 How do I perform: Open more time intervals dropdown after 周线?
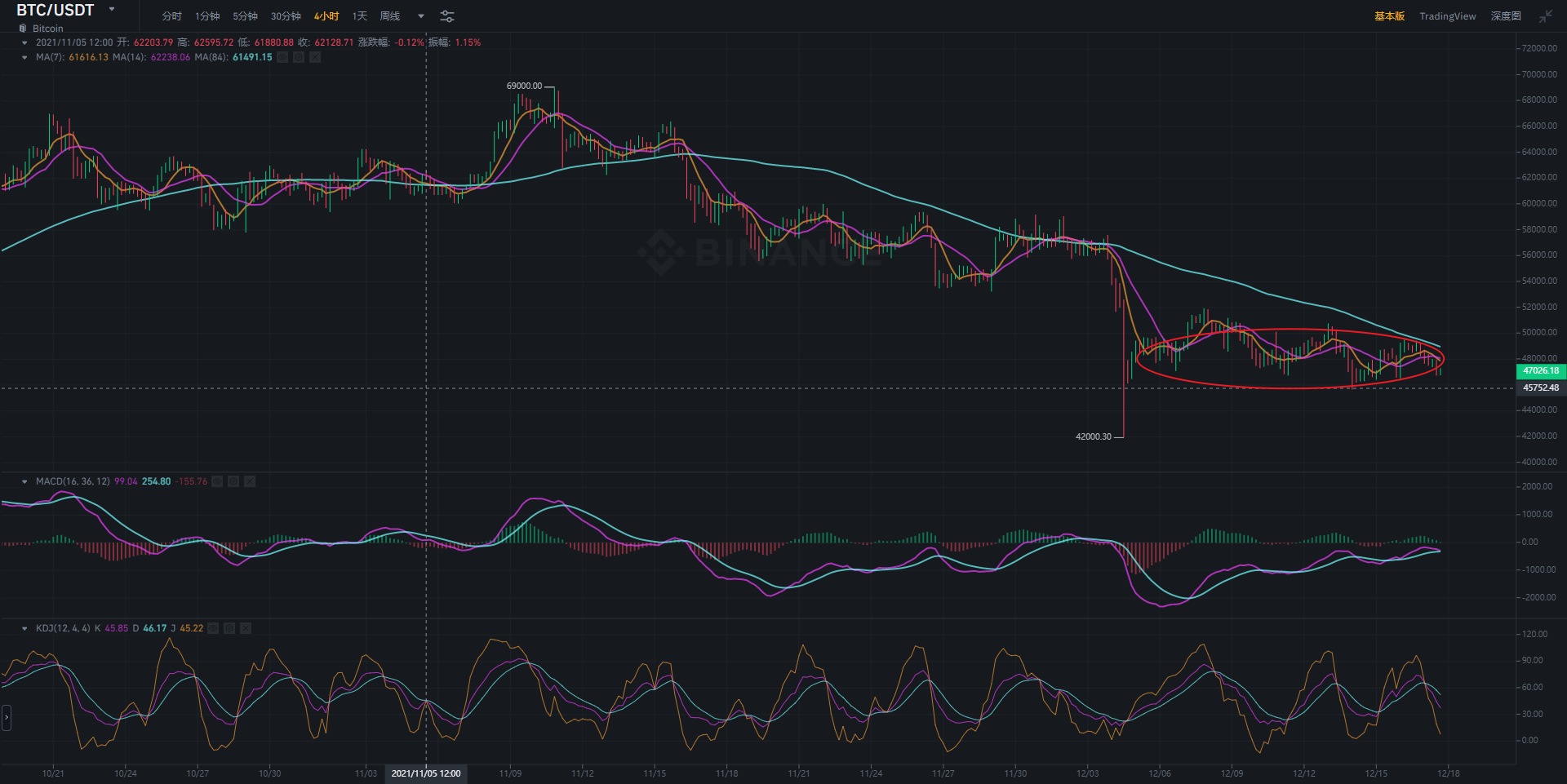tap(421, 16)
